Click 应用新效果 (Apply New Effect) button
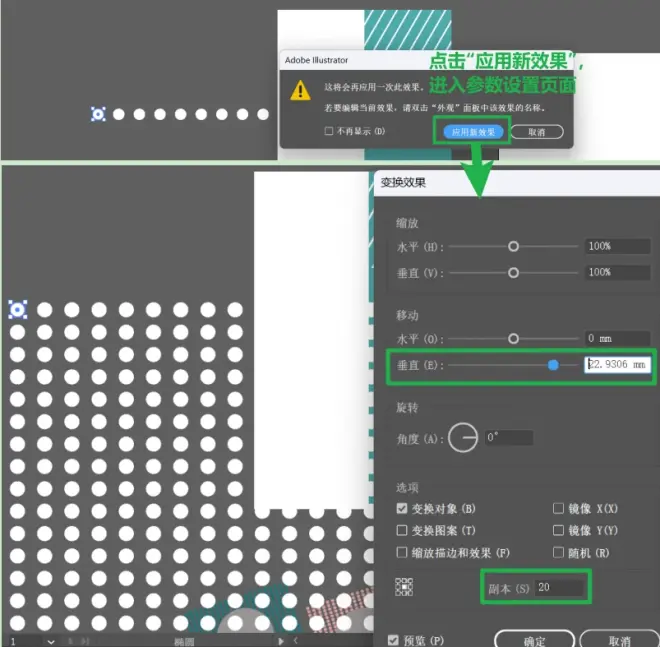The image size is (660, 647). click(x=473, y=131)
